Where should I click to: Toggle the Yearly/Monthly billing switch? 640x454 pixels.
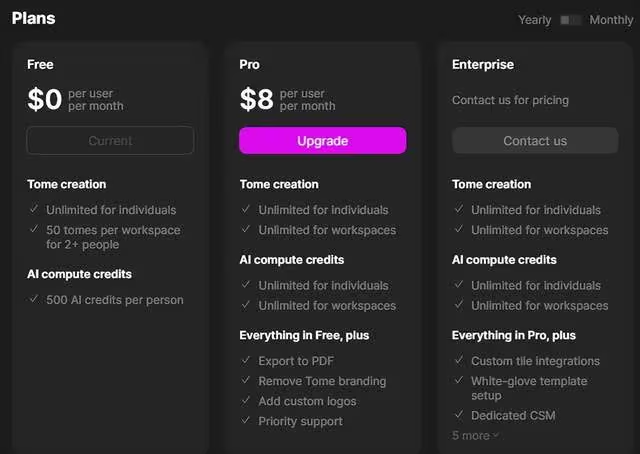(570, 20)
